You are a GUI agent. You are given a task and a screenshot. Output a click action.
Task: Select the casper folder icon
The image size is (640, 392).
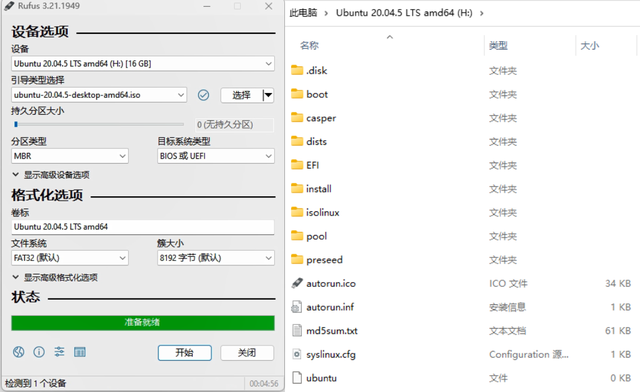point(297,118)
